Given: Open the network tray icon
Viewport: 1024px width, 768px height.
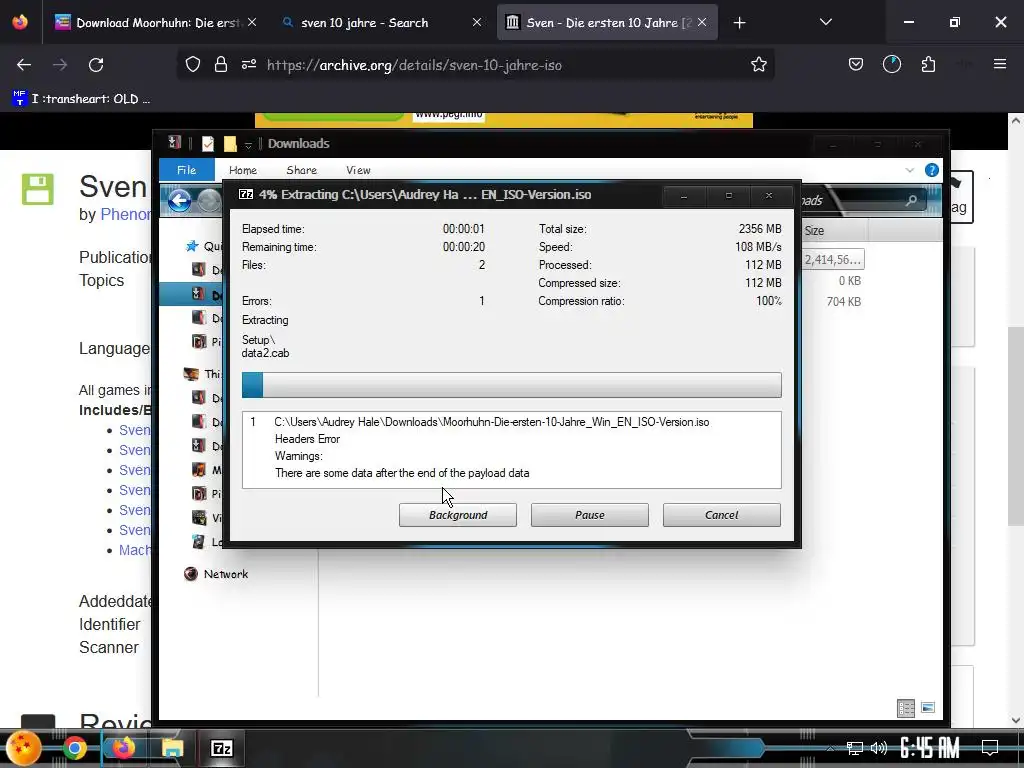Looking at the screenshot, I should pyautogui.click(x=854, y=748).
